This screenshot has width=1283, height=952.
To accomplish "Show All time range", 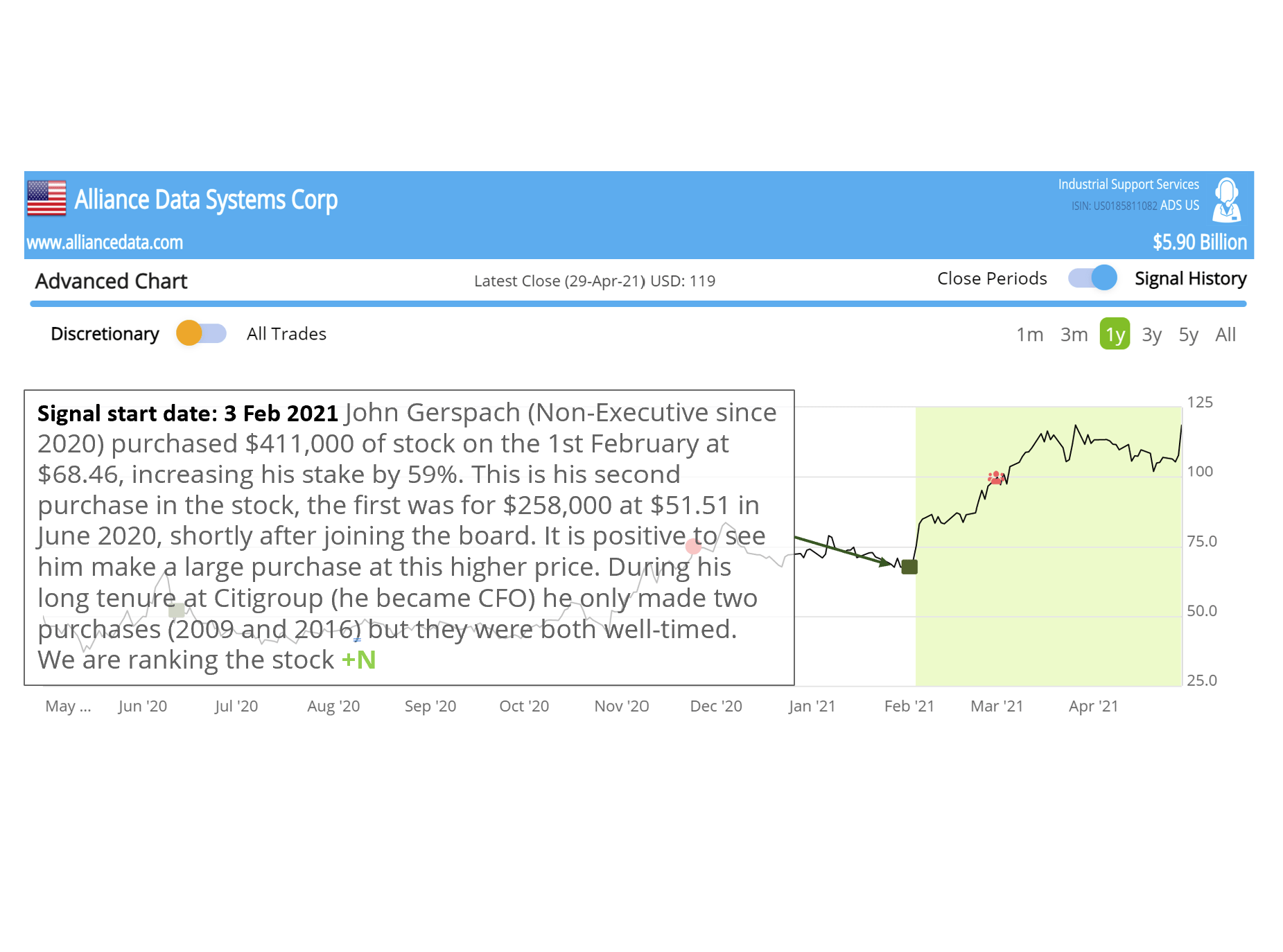I will pos(1225,335).
